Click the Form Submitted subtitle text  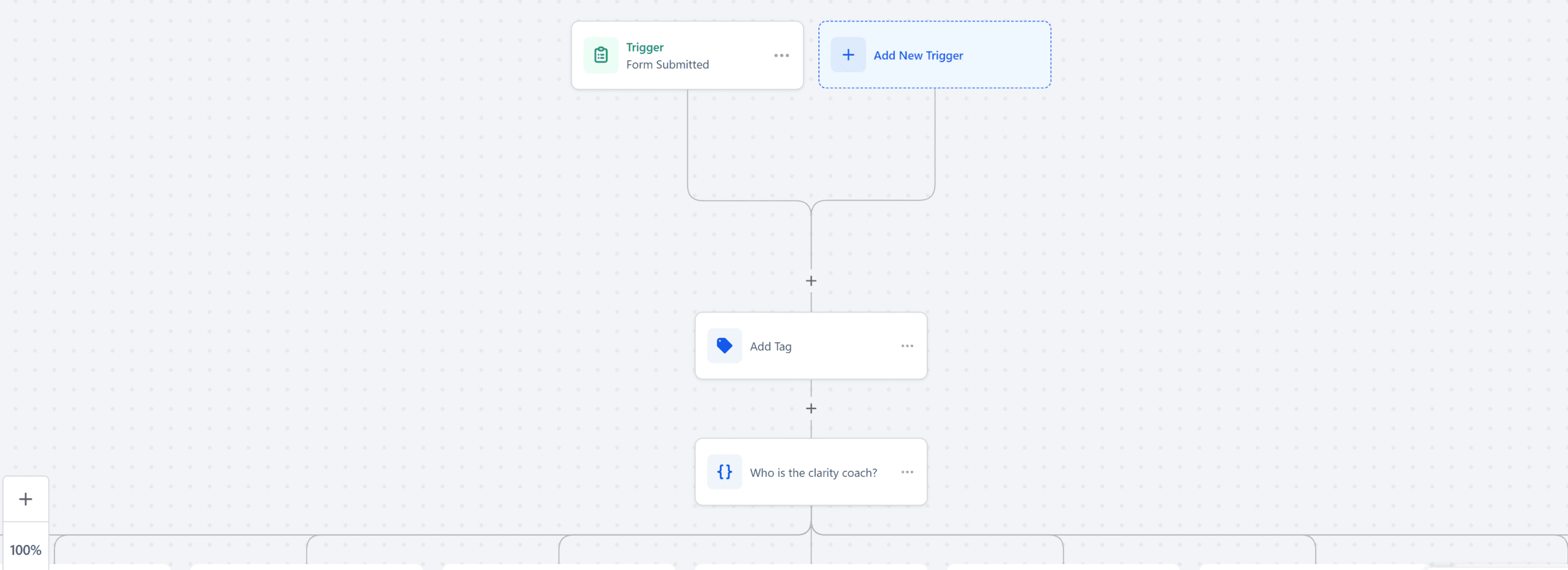(x=667, y=64)
